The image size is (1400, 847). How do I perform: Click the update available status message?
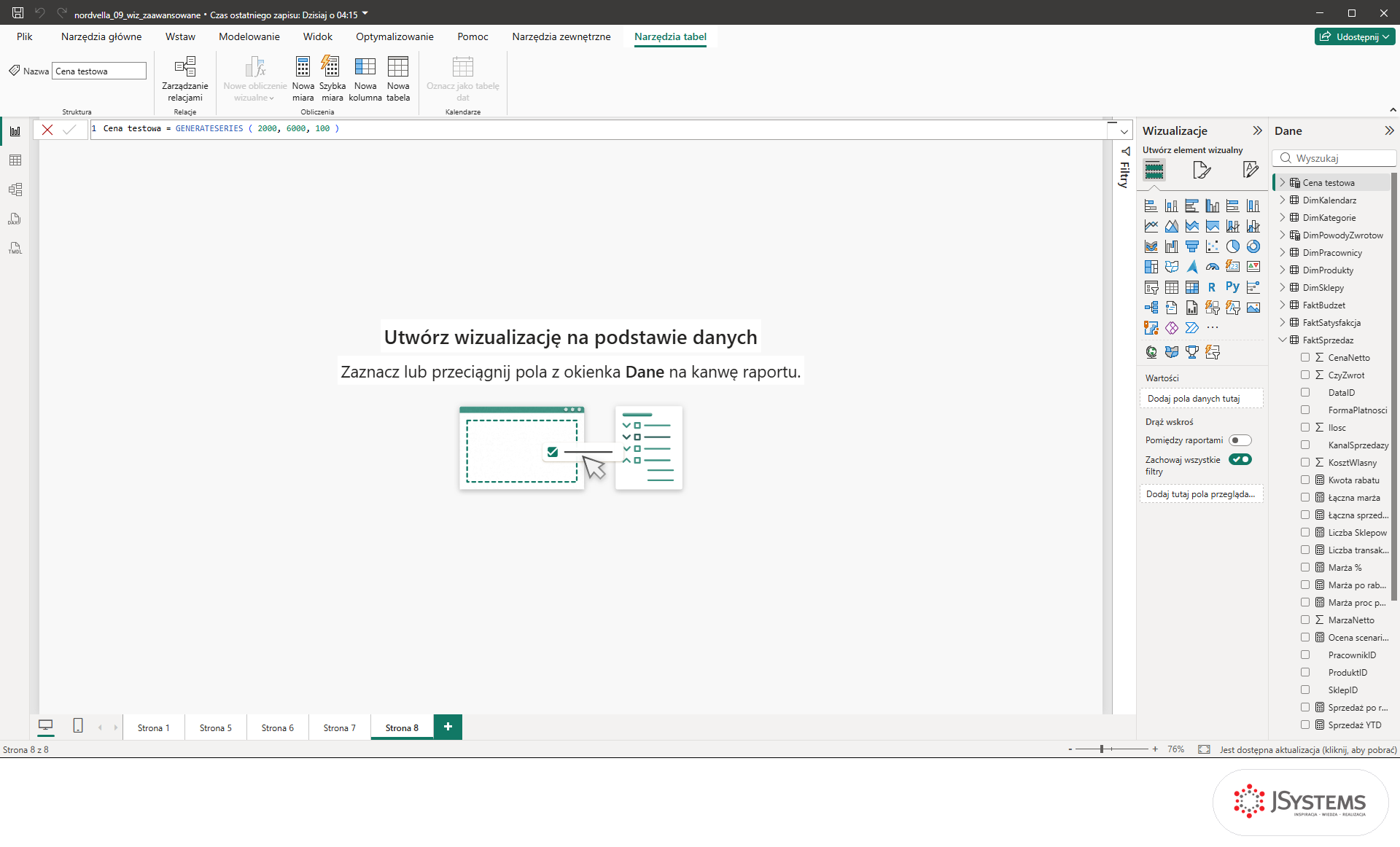pyautogui.click(x=1308, y=749)
